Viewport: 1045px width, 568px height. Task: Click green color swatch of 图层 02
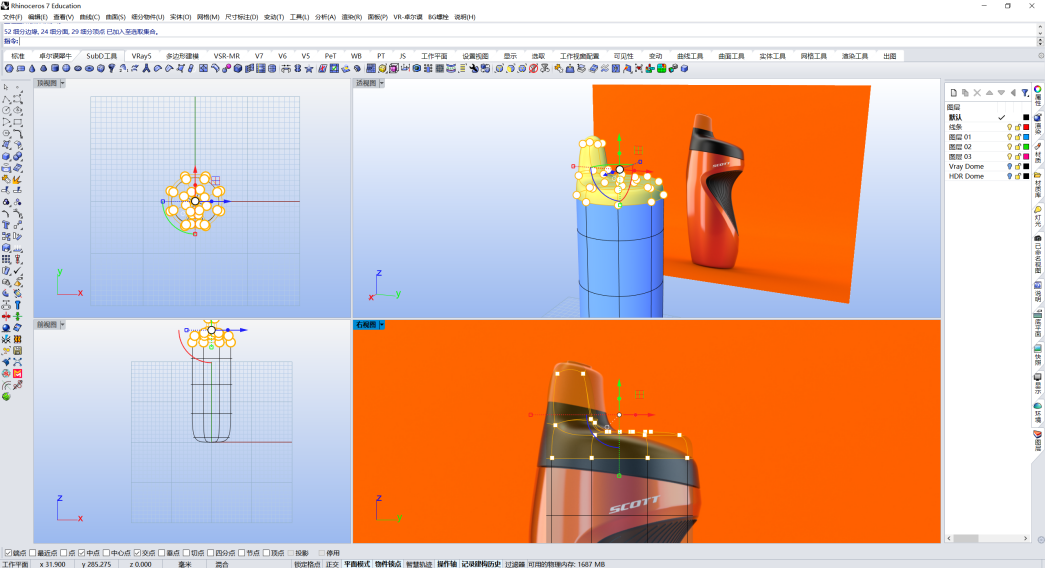[x=1026, y=147]
